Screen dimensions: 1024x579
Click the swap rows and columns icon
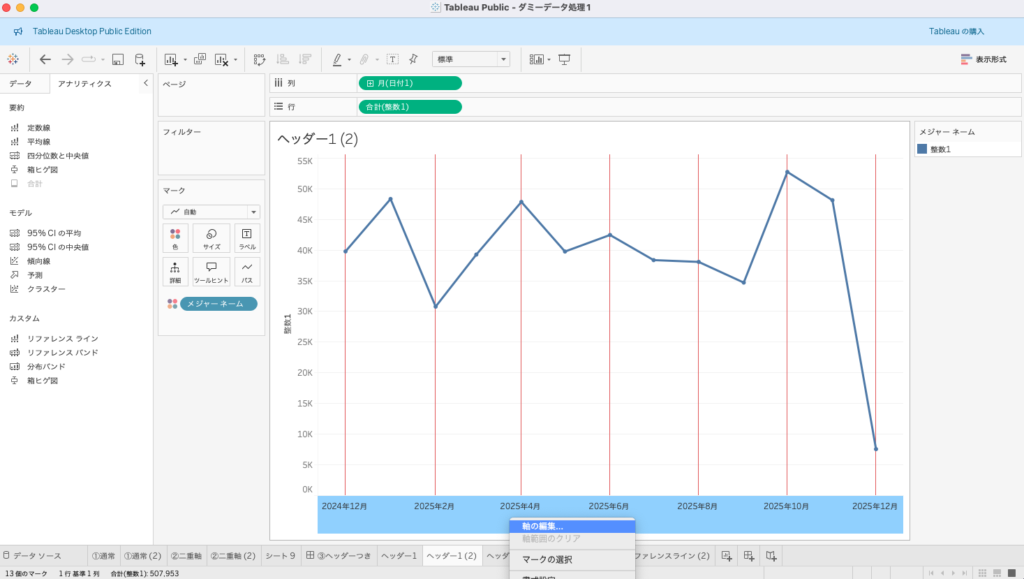259,59
